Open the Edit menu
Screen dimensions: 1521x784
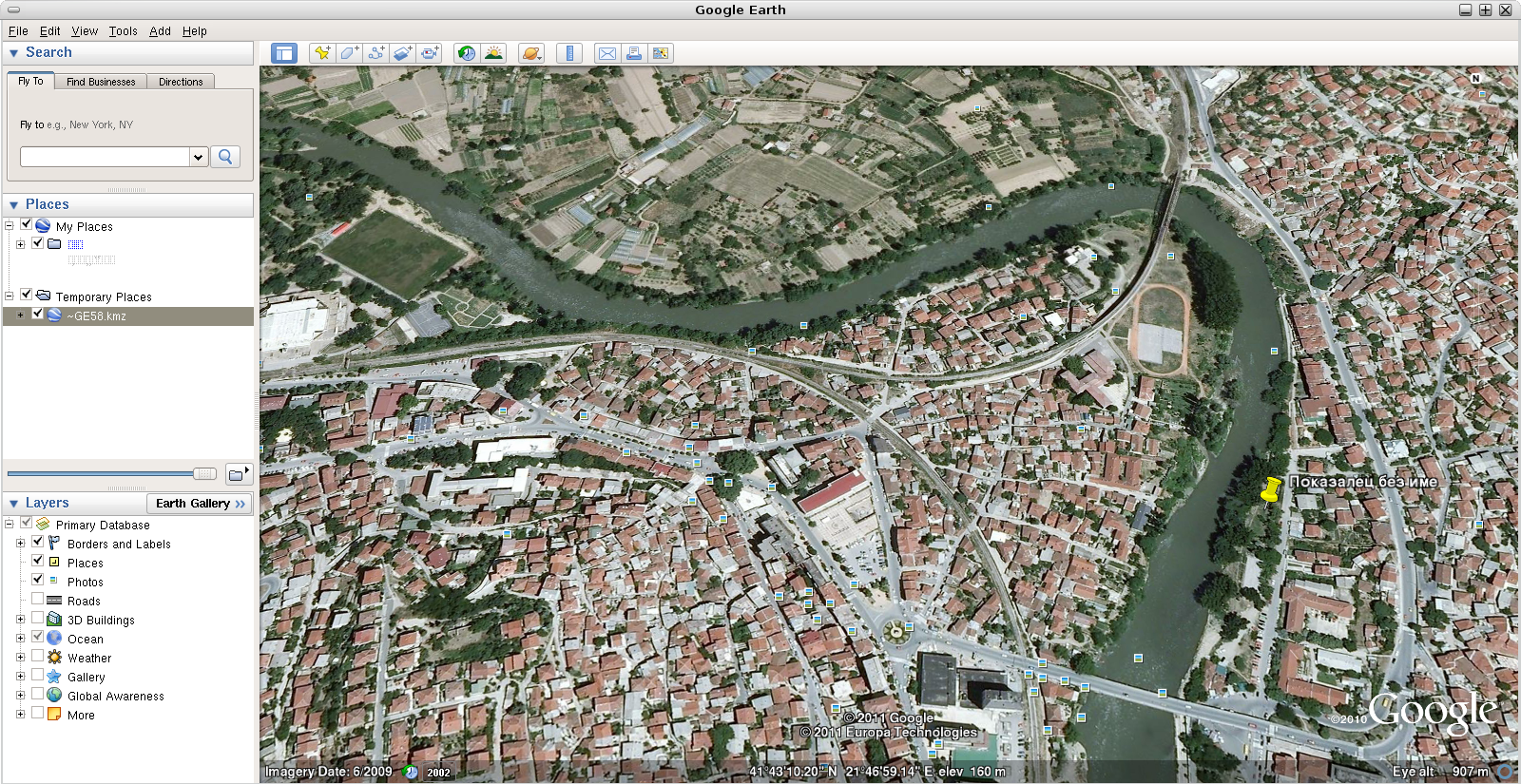click(x=50, y=31)
